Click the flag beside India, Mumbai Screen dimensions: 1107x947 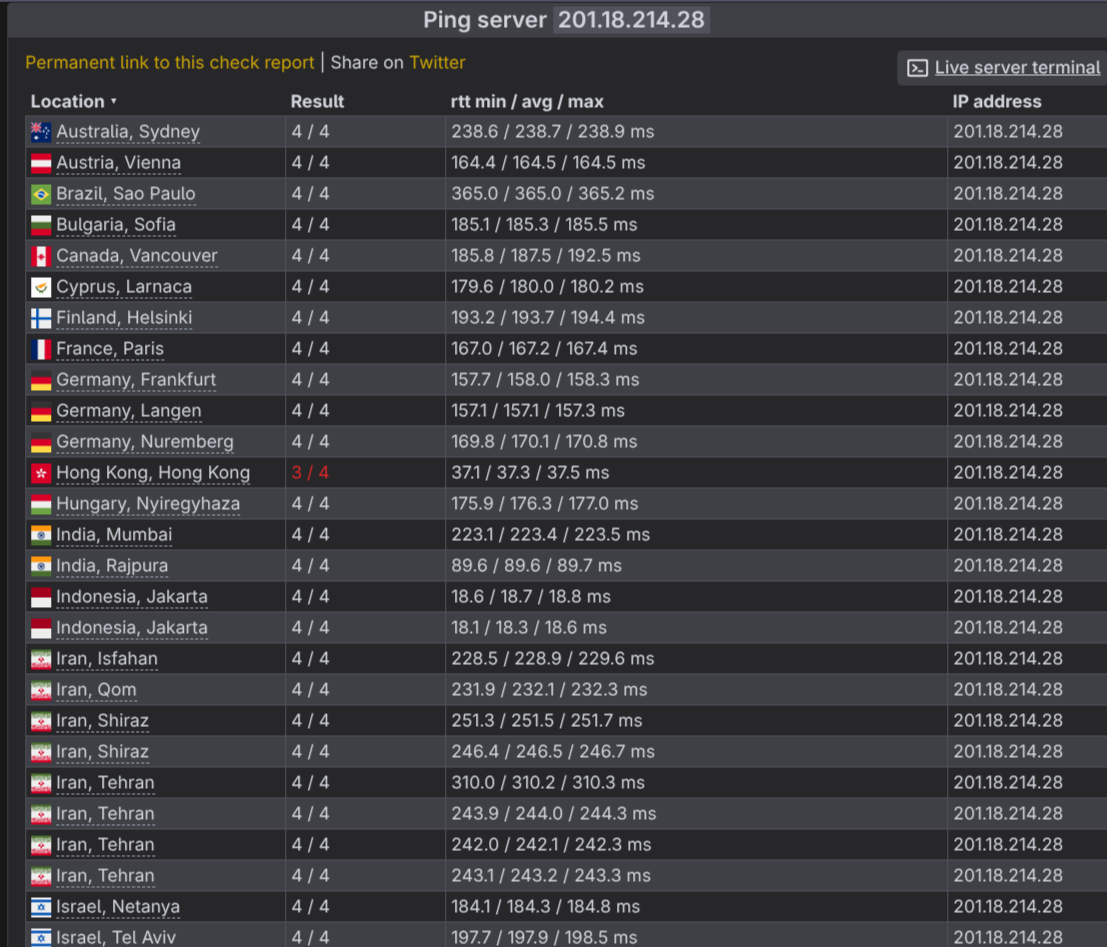click(x=41, y=535)
